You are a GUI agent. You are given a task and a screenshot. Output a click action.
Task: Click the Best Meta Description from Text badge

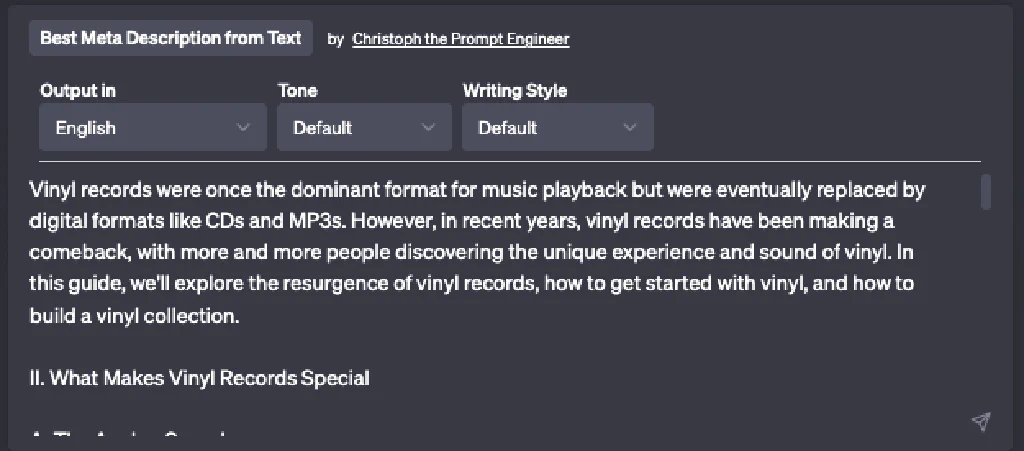(x=171, y=38)
